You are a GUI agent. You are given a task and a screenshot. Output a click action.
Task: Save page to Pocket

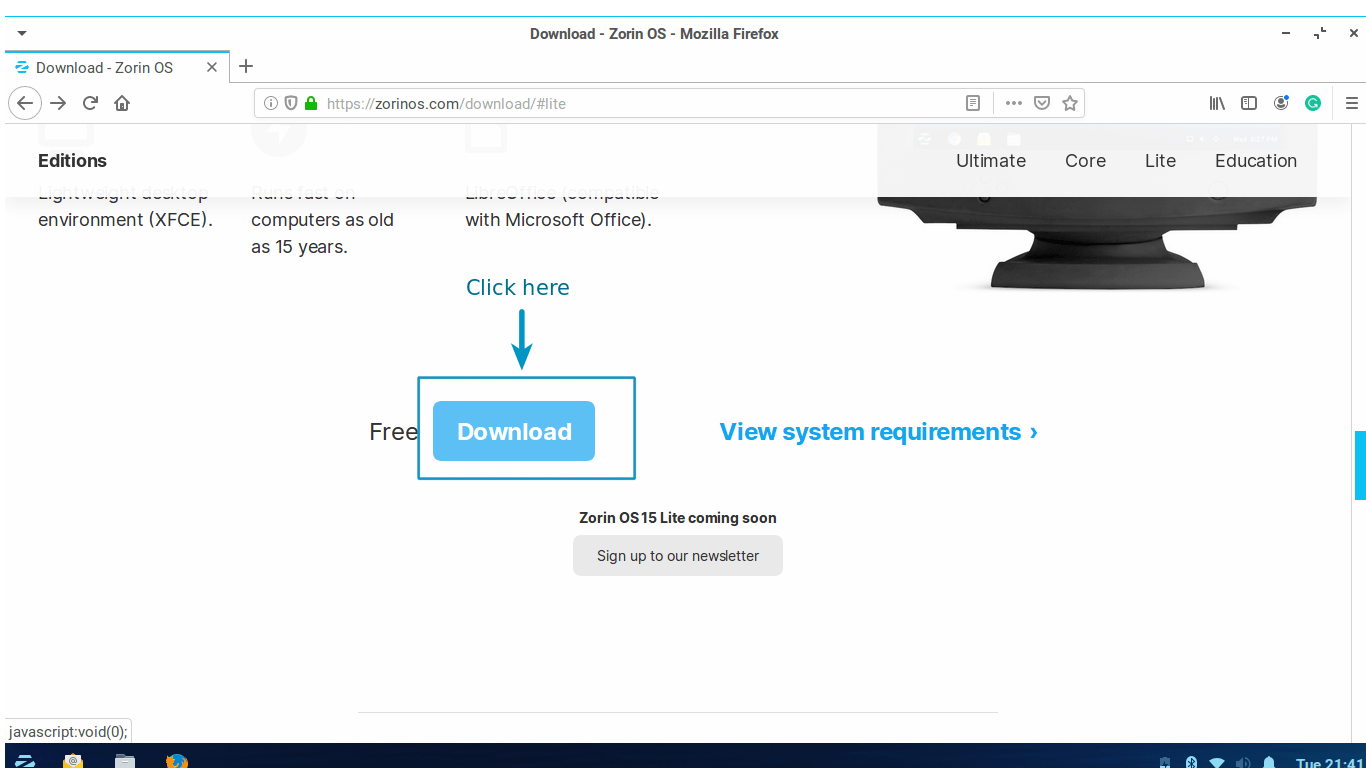click(1042, 103)
